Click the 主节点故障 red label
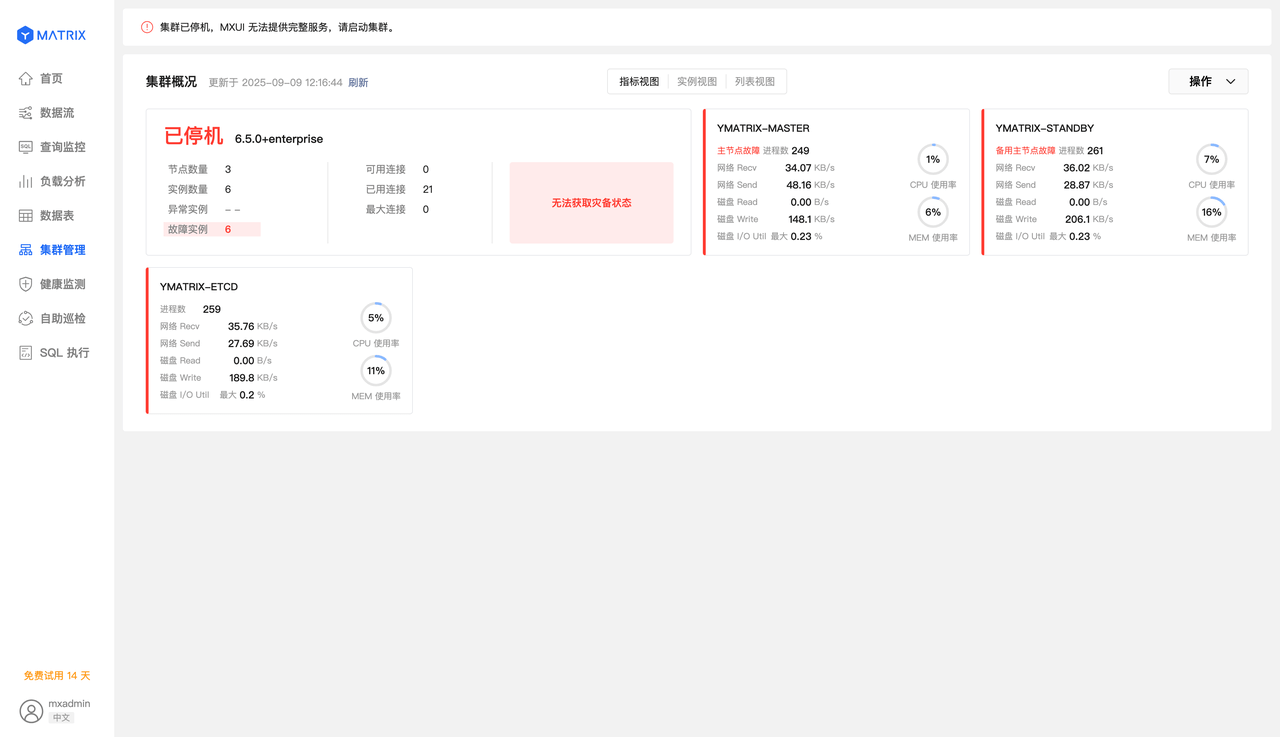Screen dimensions: 1280x737 pos(738,151)
